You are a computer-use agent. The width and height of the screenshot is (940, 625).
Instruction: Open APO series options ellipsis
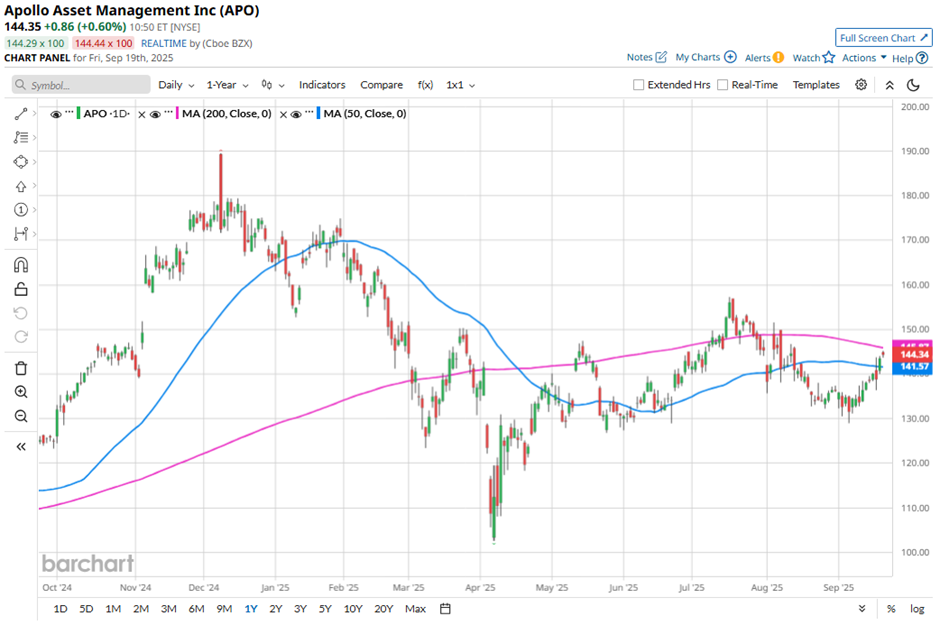(70, 113)
